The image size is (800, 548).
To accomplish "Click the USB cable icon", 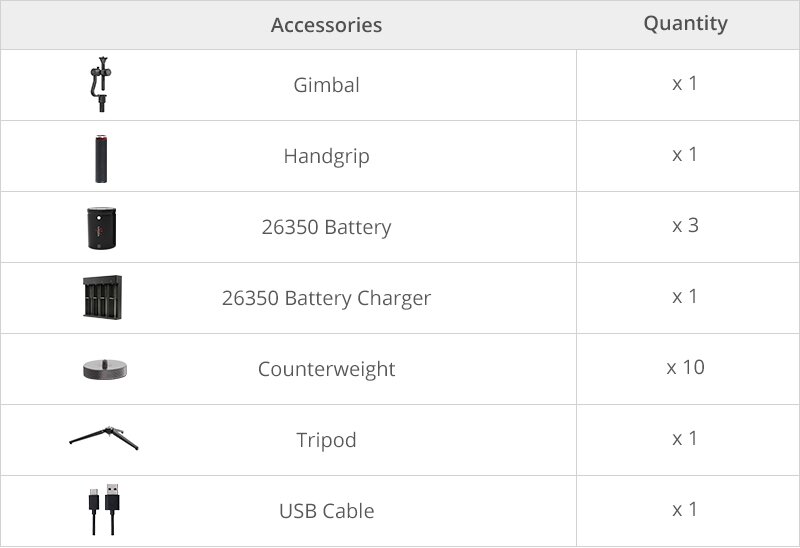I will pyautogui.click(x=102, y=510).
